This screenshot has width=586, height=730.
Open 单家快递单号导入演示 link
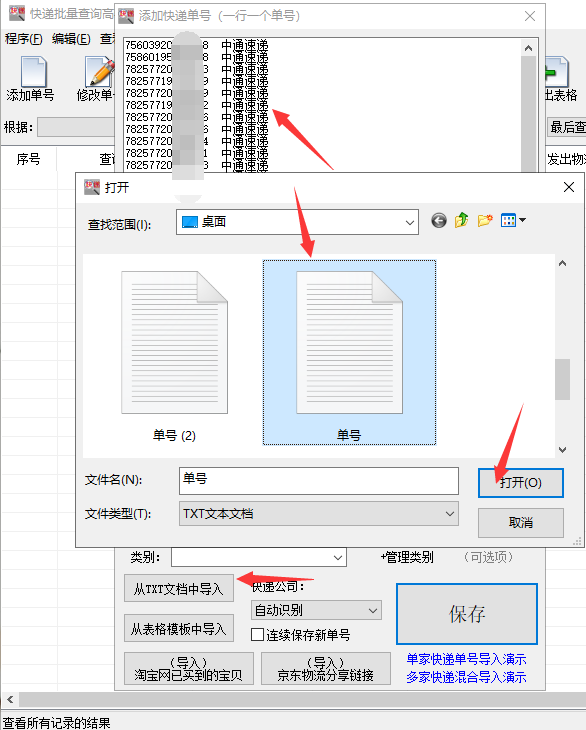tap(466, 659)
